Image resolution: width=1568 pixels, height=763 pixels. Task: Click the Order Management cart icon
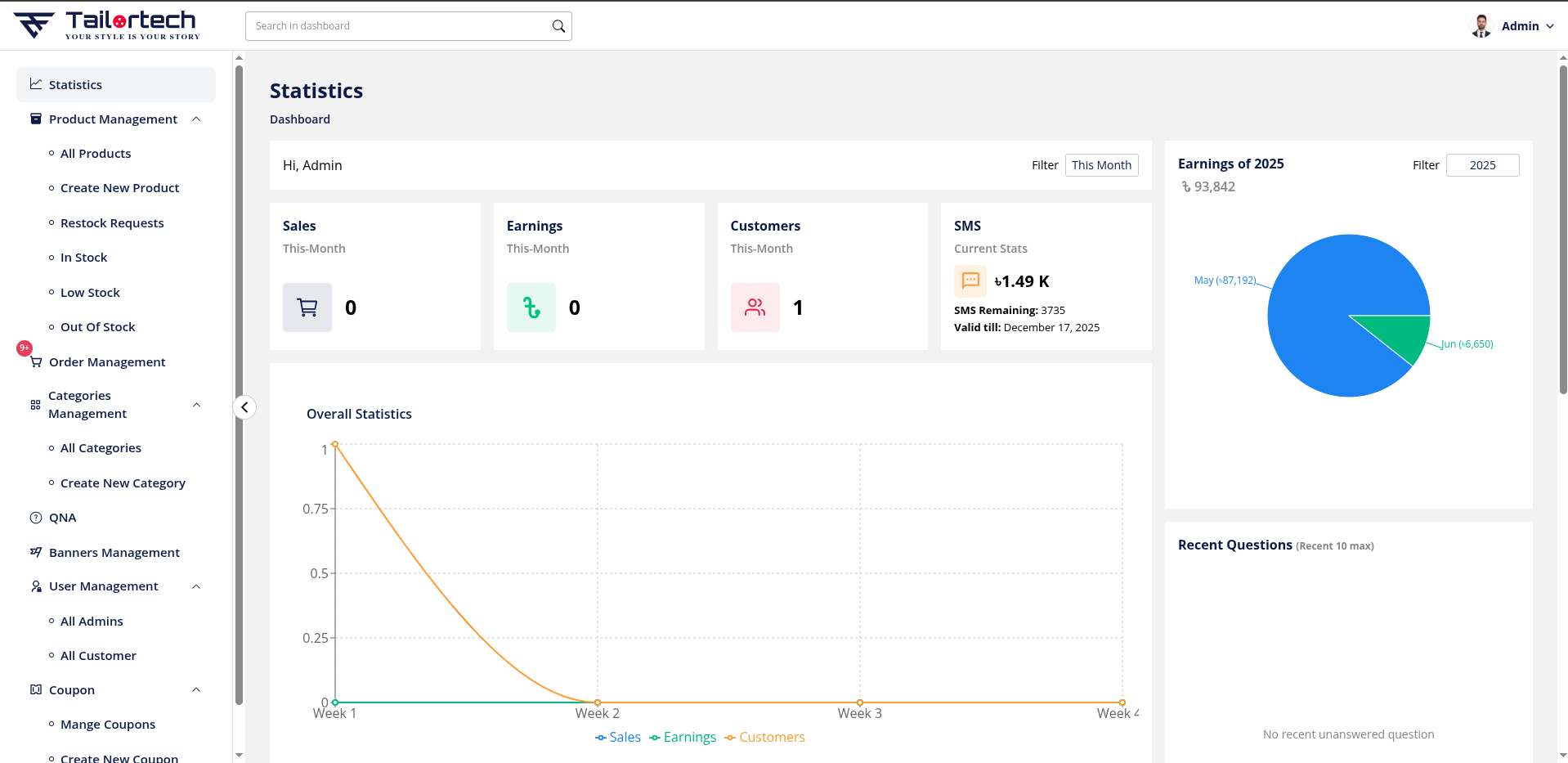(x=36, y=361)
